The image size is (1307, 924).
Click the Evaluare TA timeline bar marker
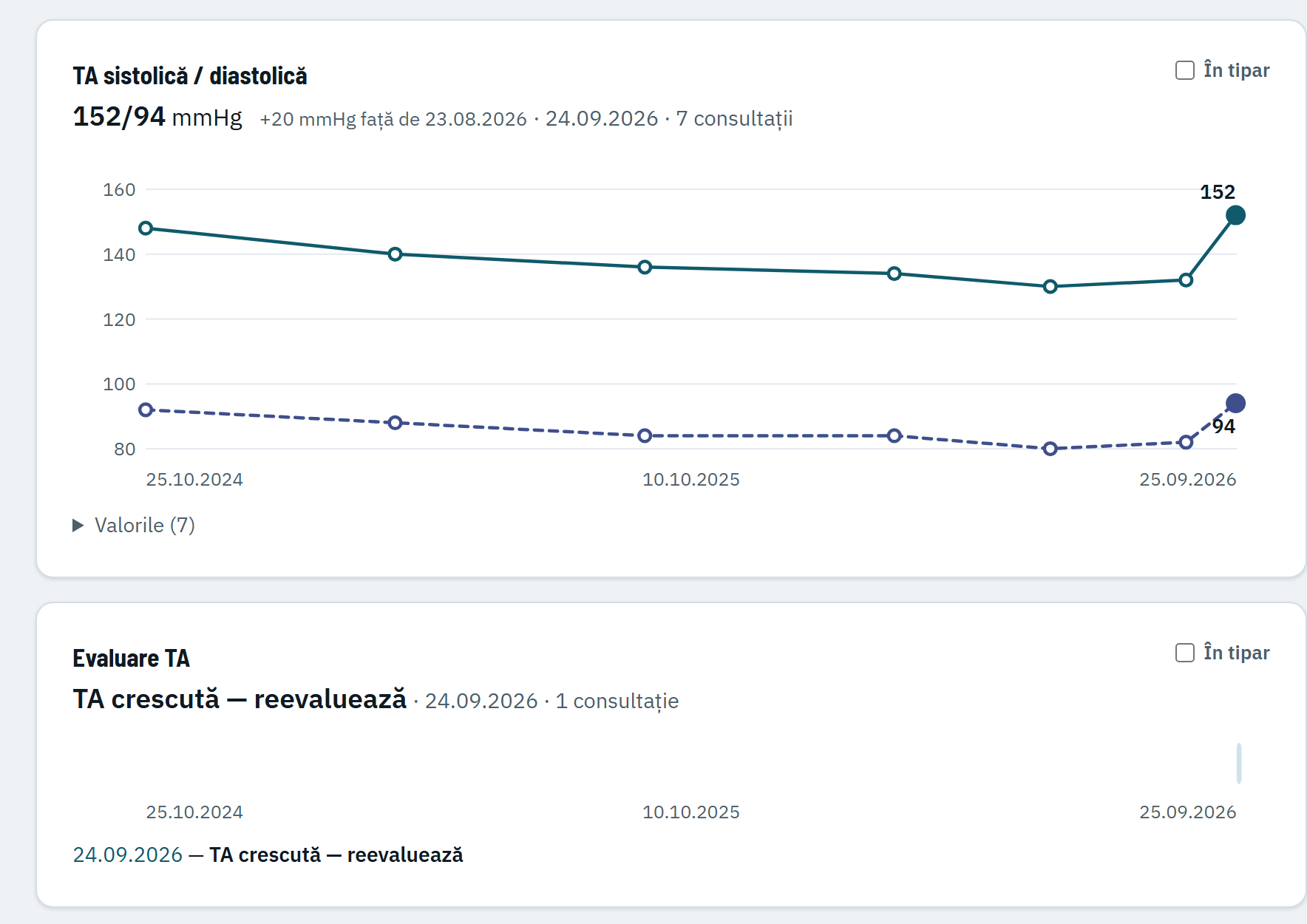pyautogui.click(x=1239, y=763)
